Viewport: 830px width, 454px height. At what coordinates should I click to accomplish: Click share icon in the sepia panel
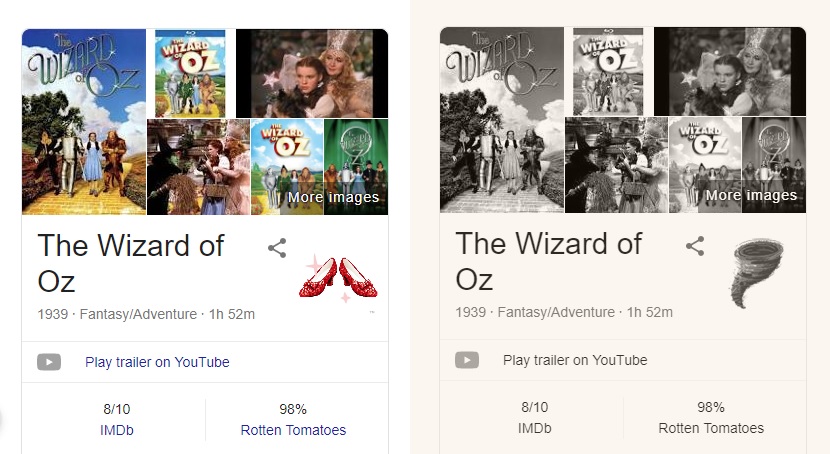click(695, 246)
